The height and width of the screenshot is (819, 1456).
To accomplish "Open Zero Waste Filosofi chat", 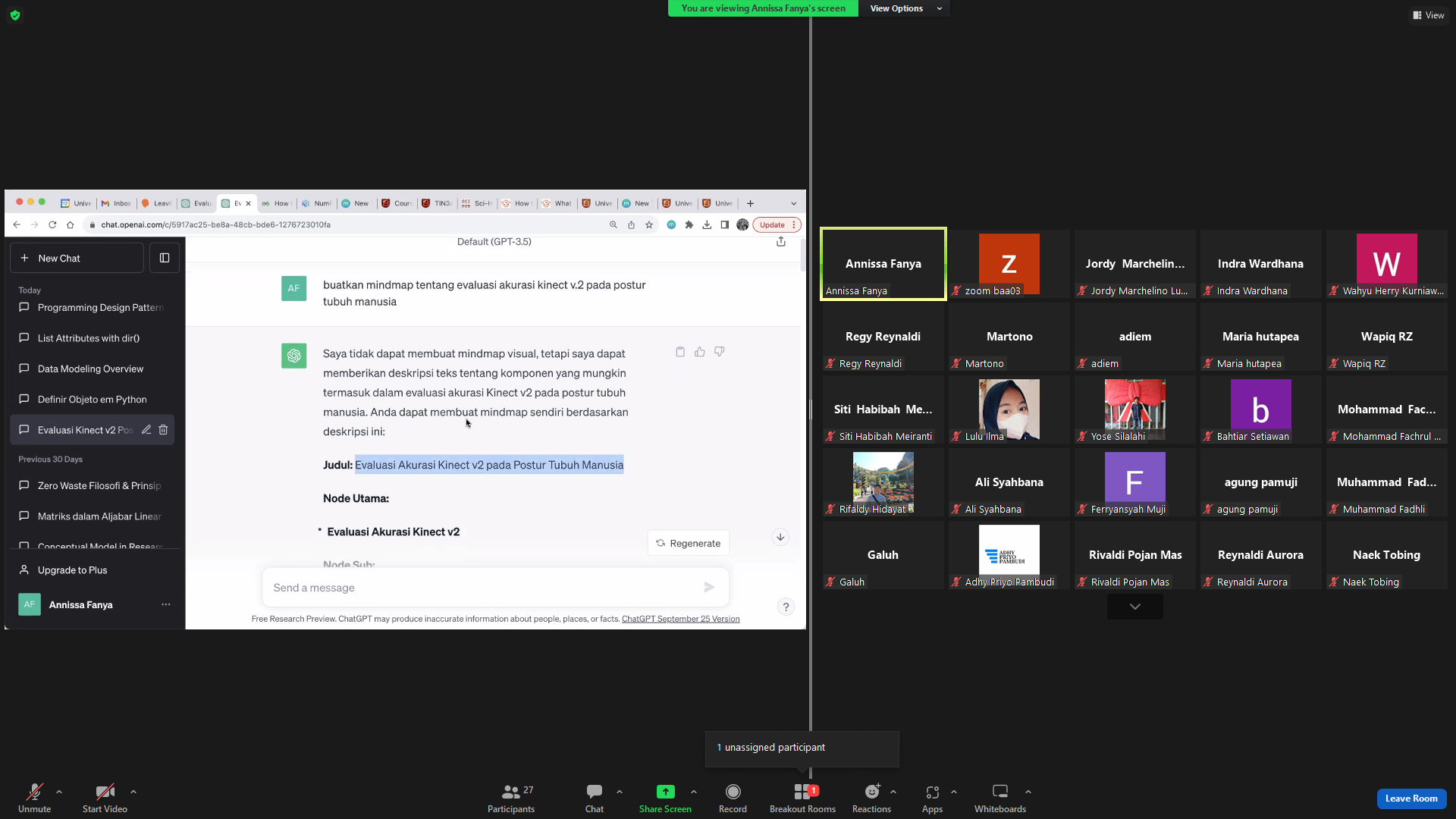I will pos(93,485).
